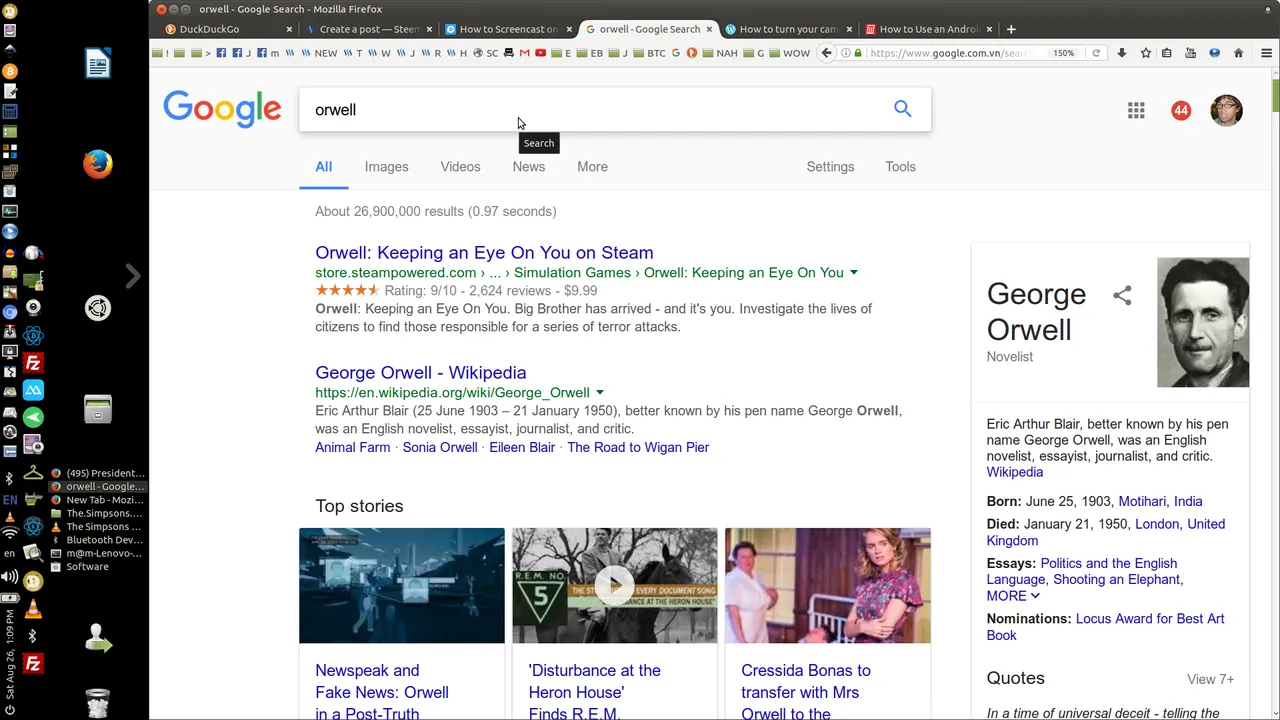Switch to the Images results tab
Screen dimensions: 1280x720
(x=386, y=167)
